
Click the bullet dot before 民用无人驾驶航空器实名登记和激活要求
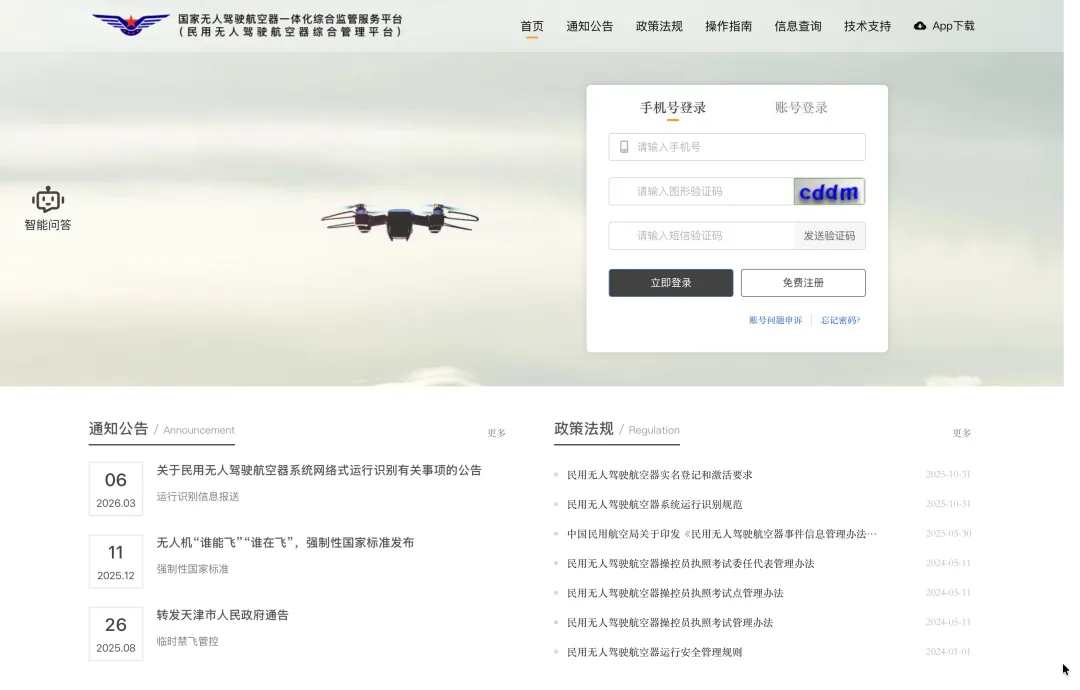coord(557,475)
